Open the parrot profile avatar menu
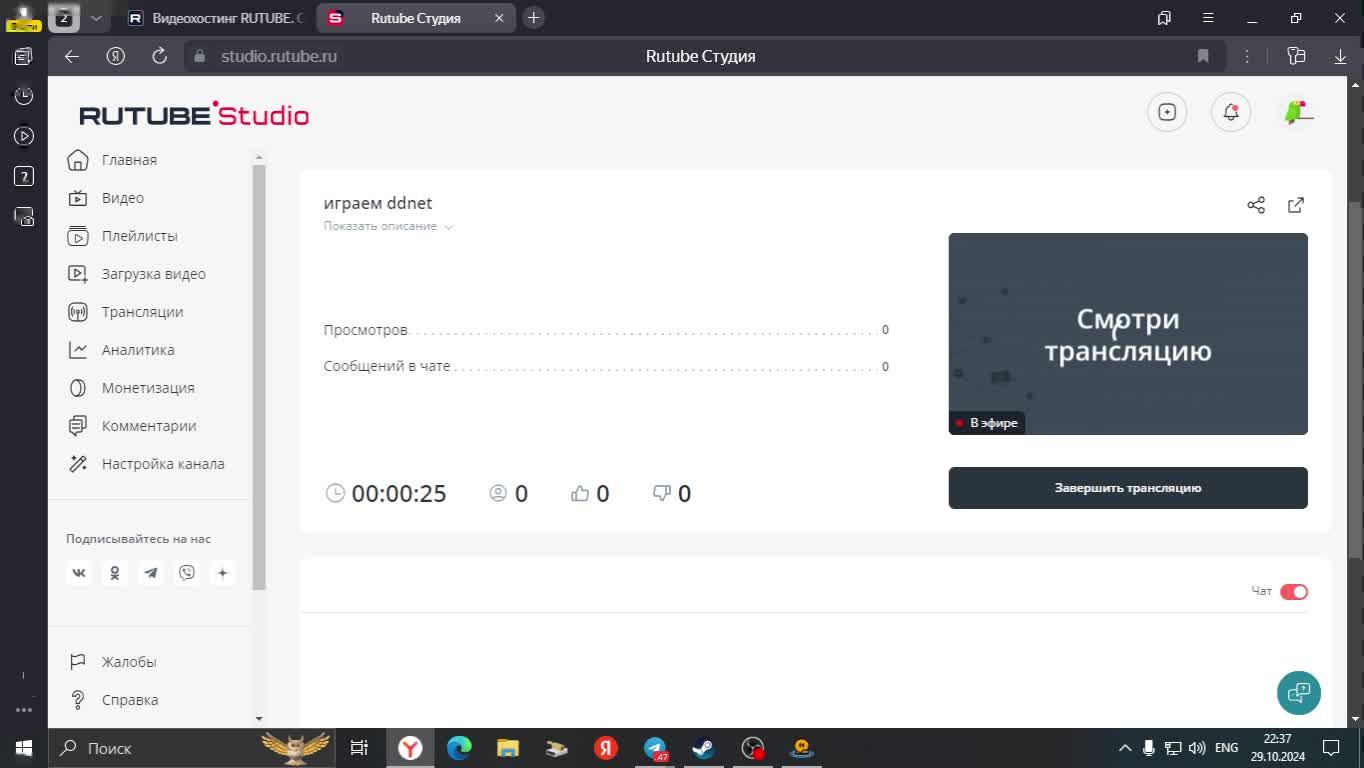Image resolution: width=1364 pixels, height=768 pixels. click(x=1297, y=112)
